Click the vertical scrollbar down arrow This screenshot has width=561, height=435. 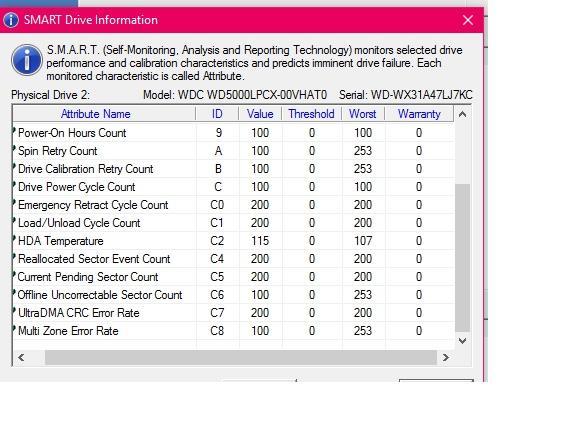pyautogui.click(x=462, y=341)
